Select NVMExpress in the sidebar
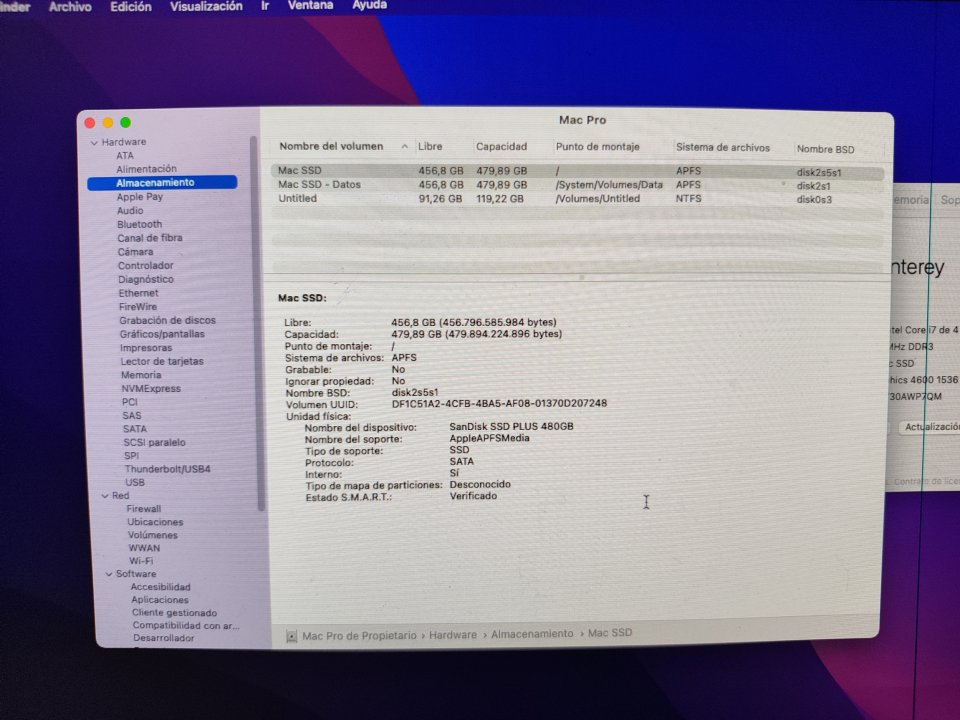Screen dimensions: 960x720 point(151,389)
